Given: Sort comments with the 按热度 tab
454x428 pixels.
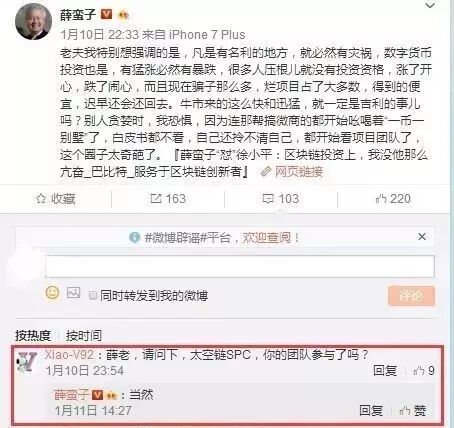Looking at the screenshot, I should coord(33,335).
